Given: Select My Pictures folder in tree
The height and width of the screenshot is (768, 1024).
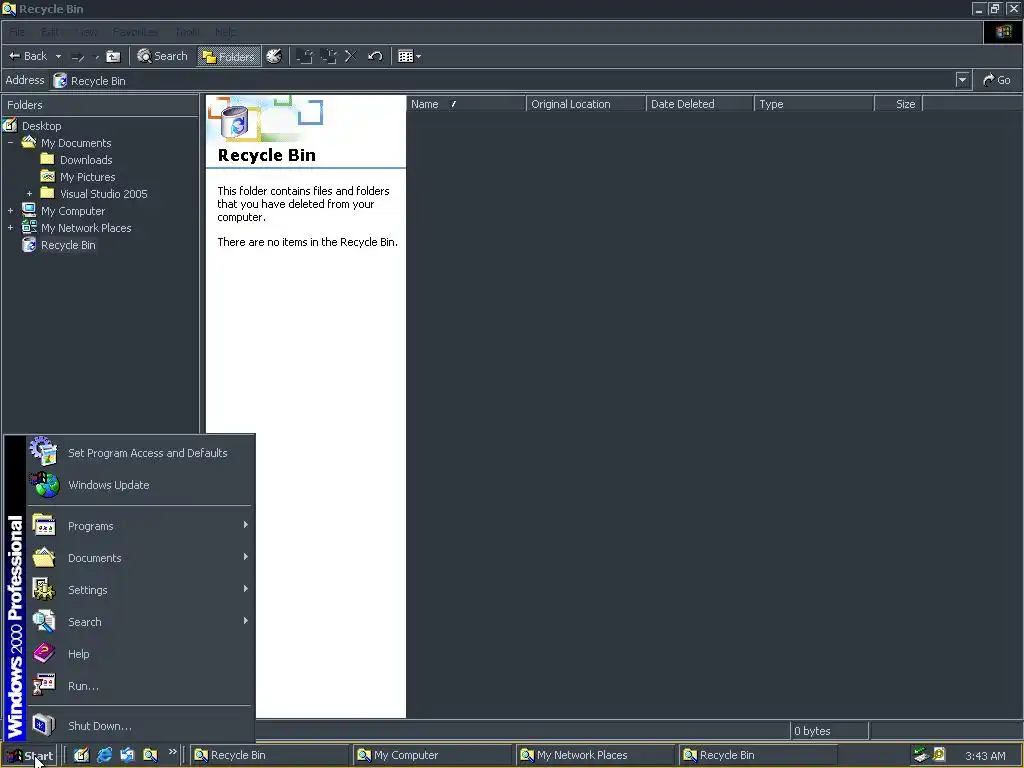Looking at the screenshot, I should (87, 177).
